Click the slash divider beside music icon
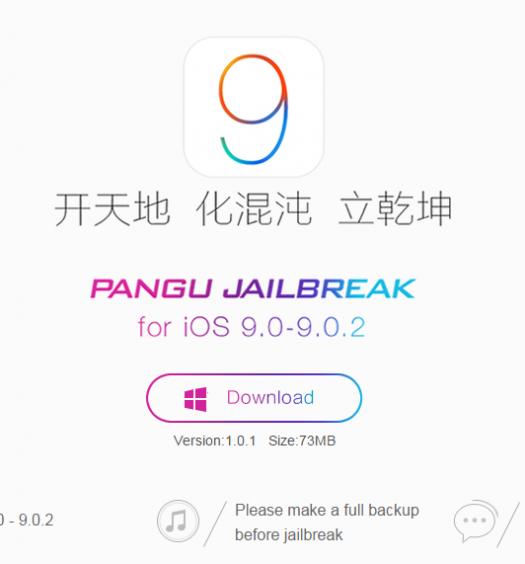Image resolution: width=525 pixels, height=564 pixels. pyautogui.click(x=215, y=524)
